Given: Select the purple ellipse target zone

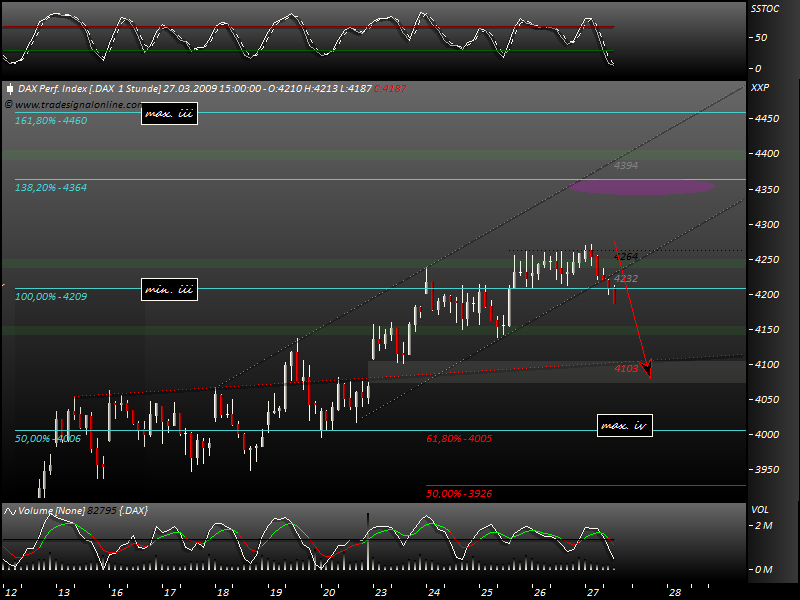Looking at the screenshot, I should pyautogui.click(x=641, y=187).
